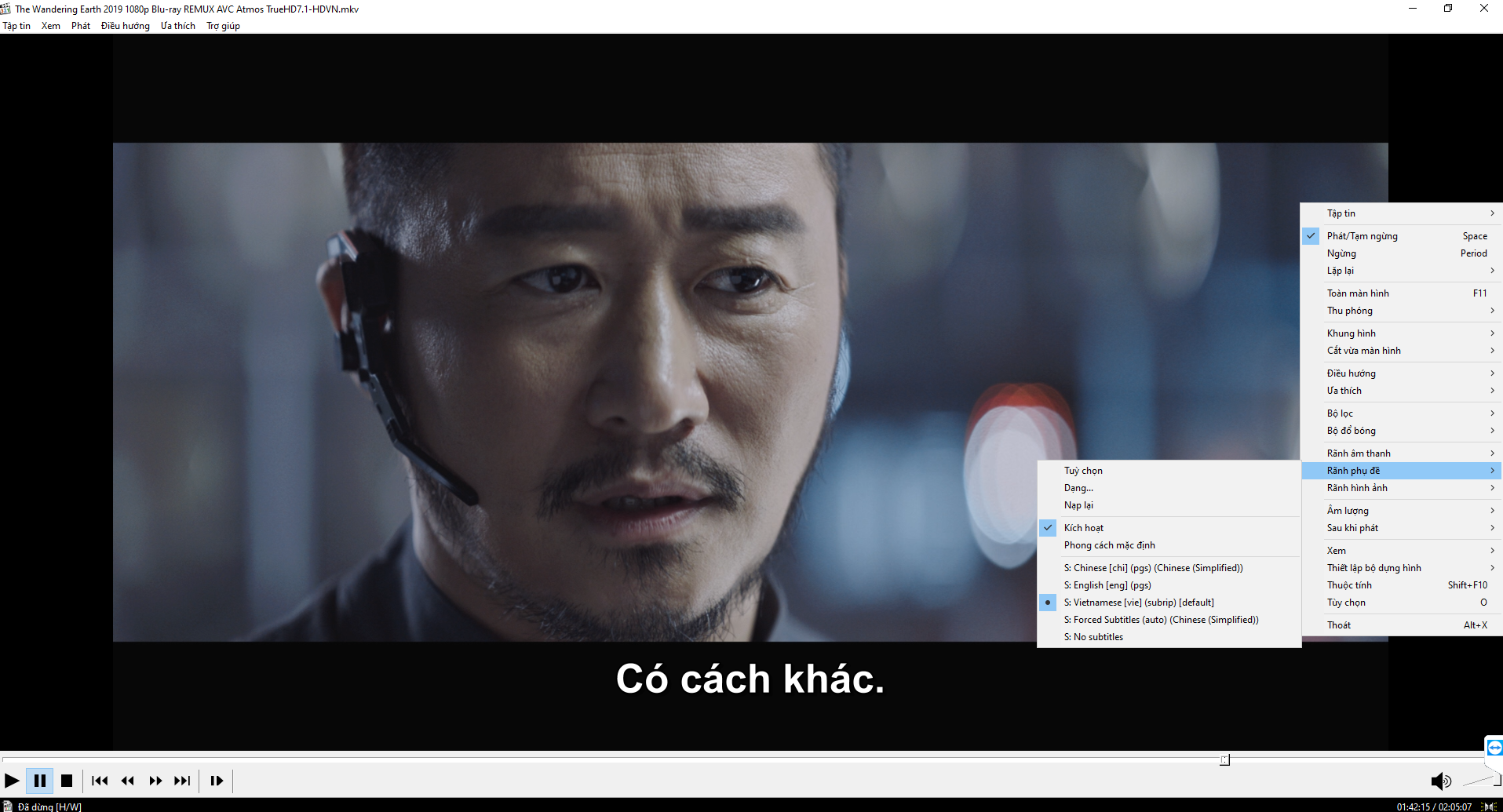Viewport: 1503px width, 812px height.
Task: Select Chinese [chi] (pgs) subtitle track
Action: coord(1169,568)
